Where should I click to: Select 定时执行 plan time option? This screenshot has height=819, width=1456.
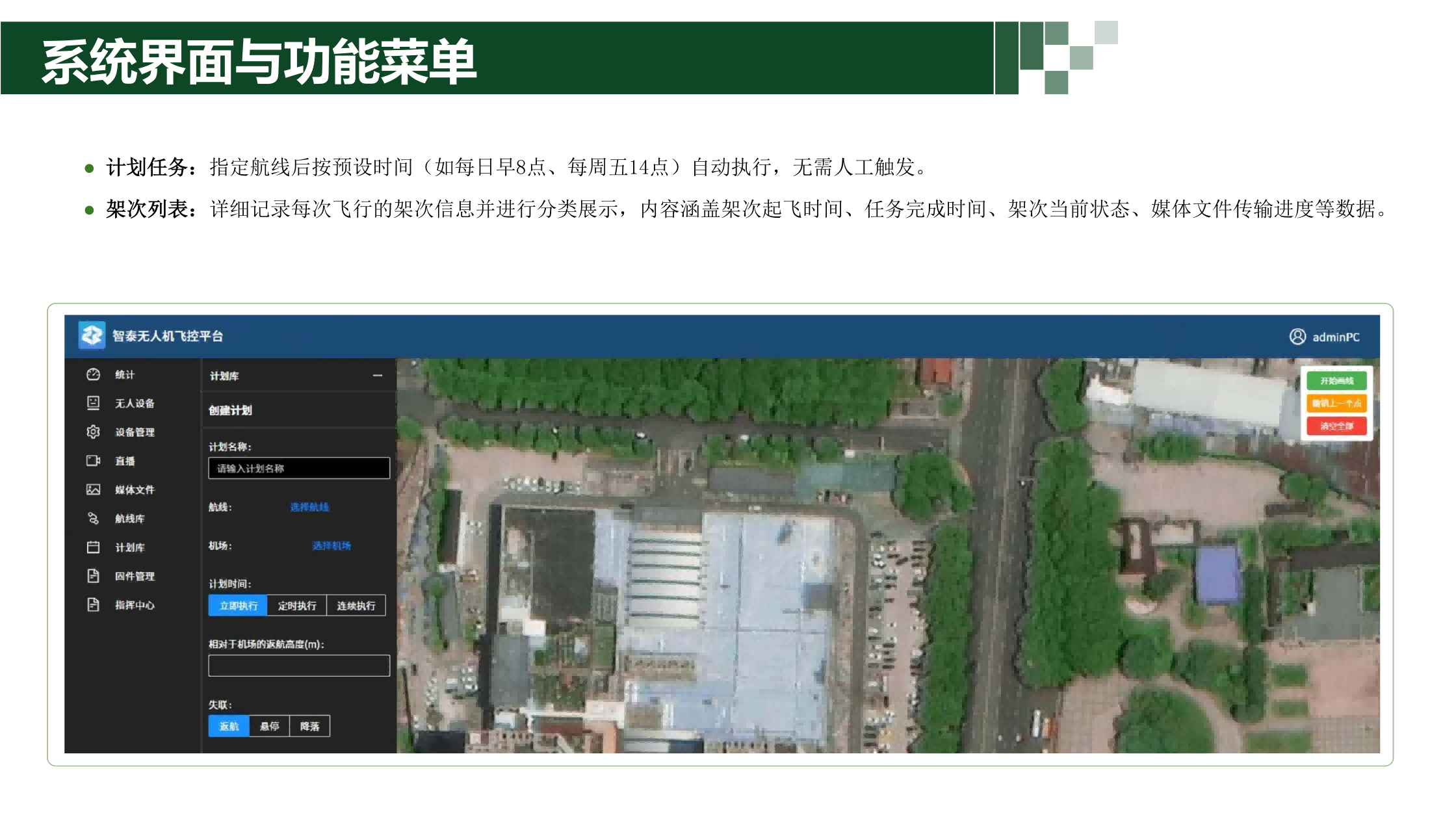pyautogui.click(x=297, y=606)
